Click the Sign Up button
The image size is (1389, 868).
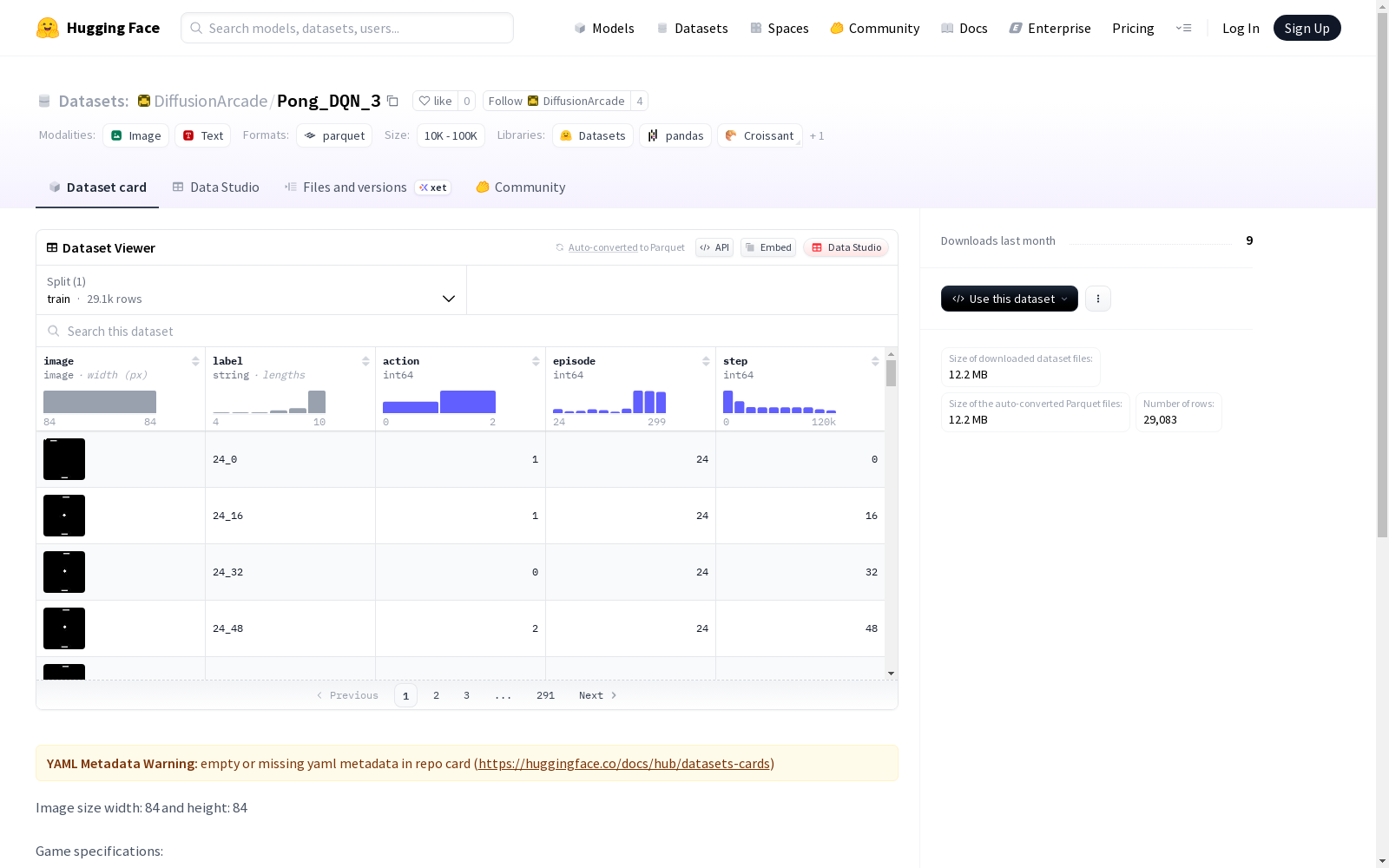[x=1307, y=28]
